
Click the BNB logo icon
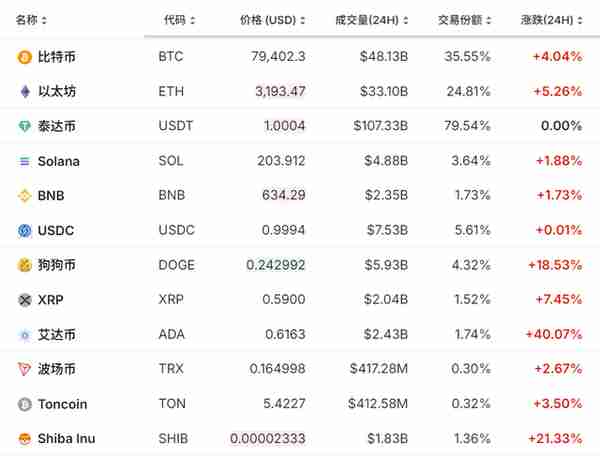pos(24,196)
